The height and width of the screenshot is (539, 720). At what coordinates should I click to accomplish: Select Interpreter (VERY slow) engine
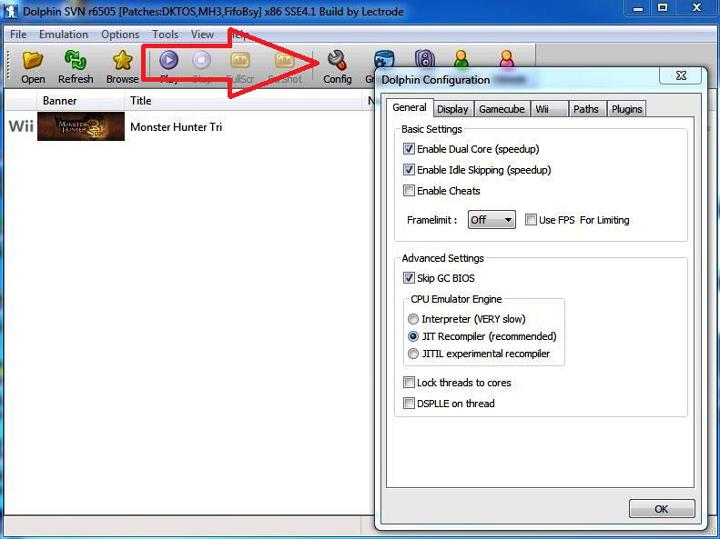click(413, 319)
